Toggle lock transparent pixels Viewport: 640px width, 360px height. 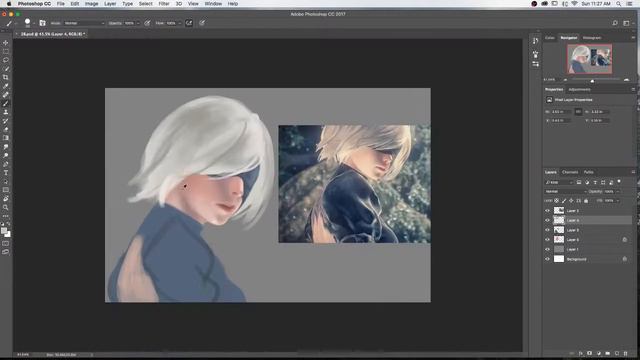(x=556, y=201)
